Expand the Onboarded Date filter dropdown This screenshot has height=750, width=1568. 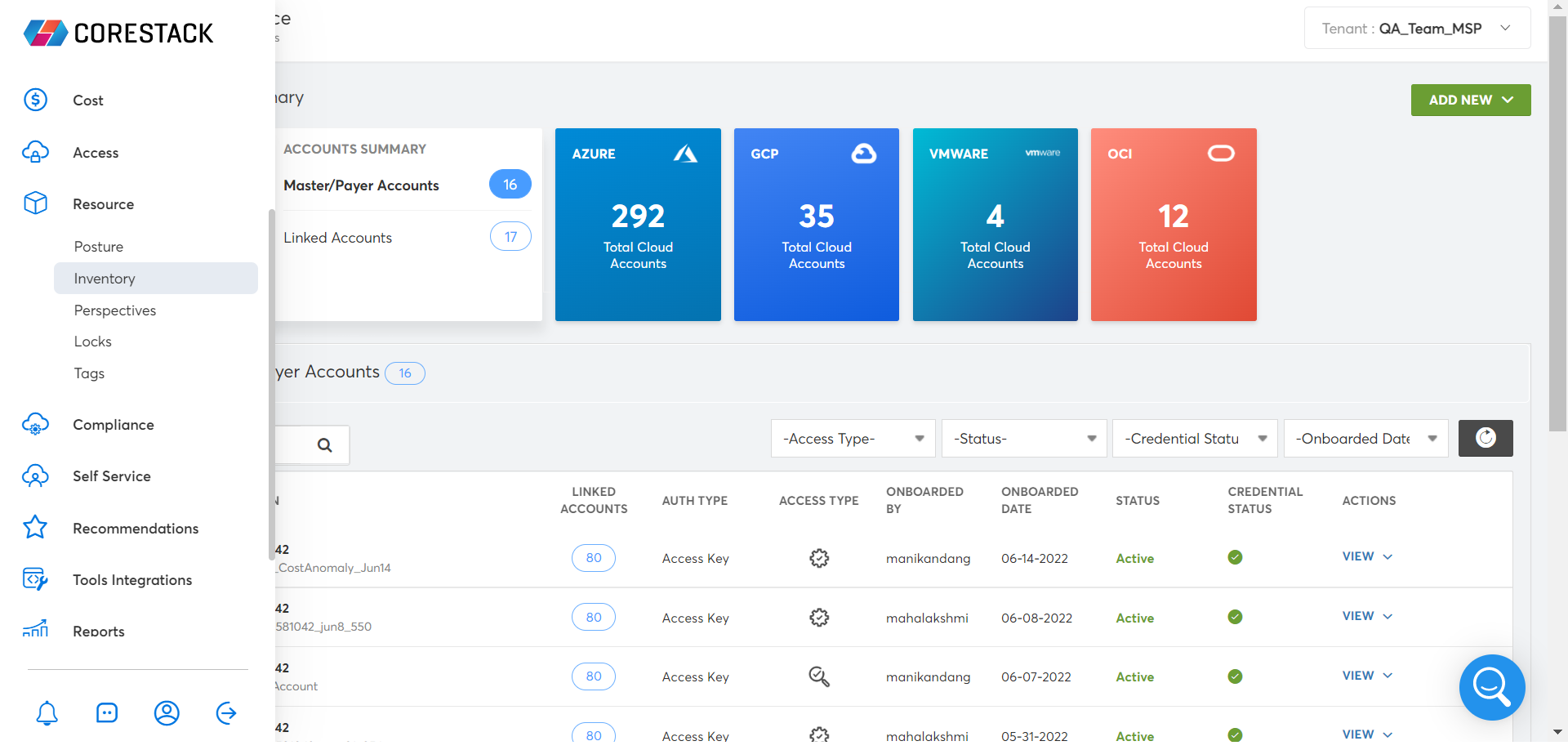tap(1365, 439)
